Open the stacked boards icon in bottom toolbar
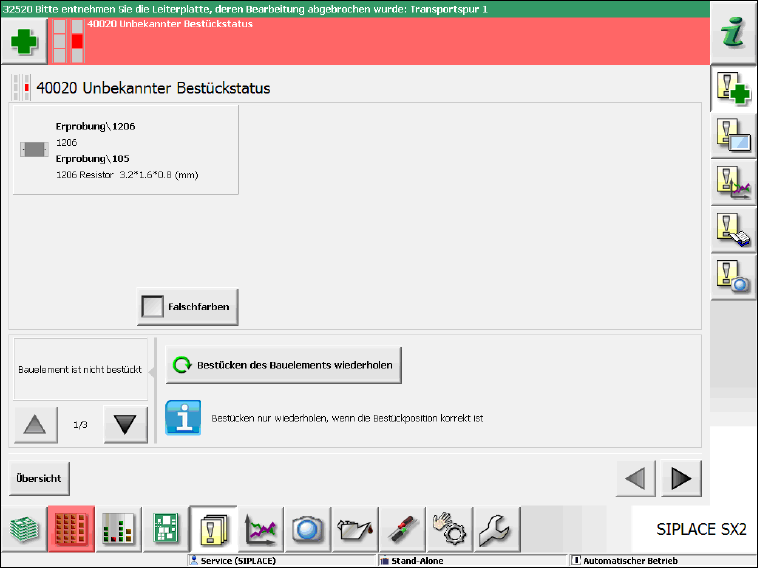Image resolution: width=758 pixels, height=568 pixels. pyautogui.click(x=24, y=529)
